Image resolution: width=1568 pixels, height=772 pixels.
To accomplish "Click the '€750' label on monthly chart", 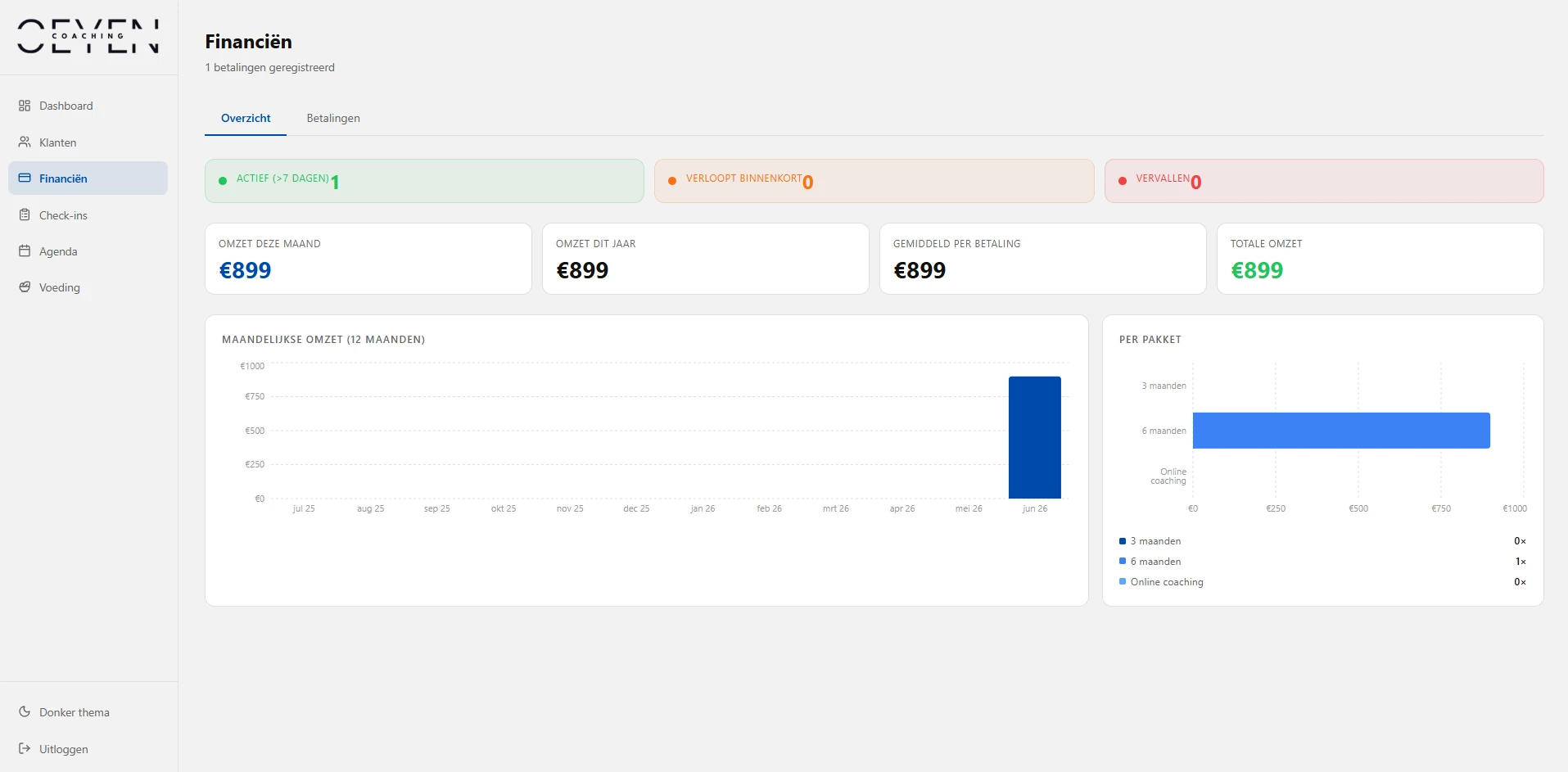I will [x=255, y=396].
